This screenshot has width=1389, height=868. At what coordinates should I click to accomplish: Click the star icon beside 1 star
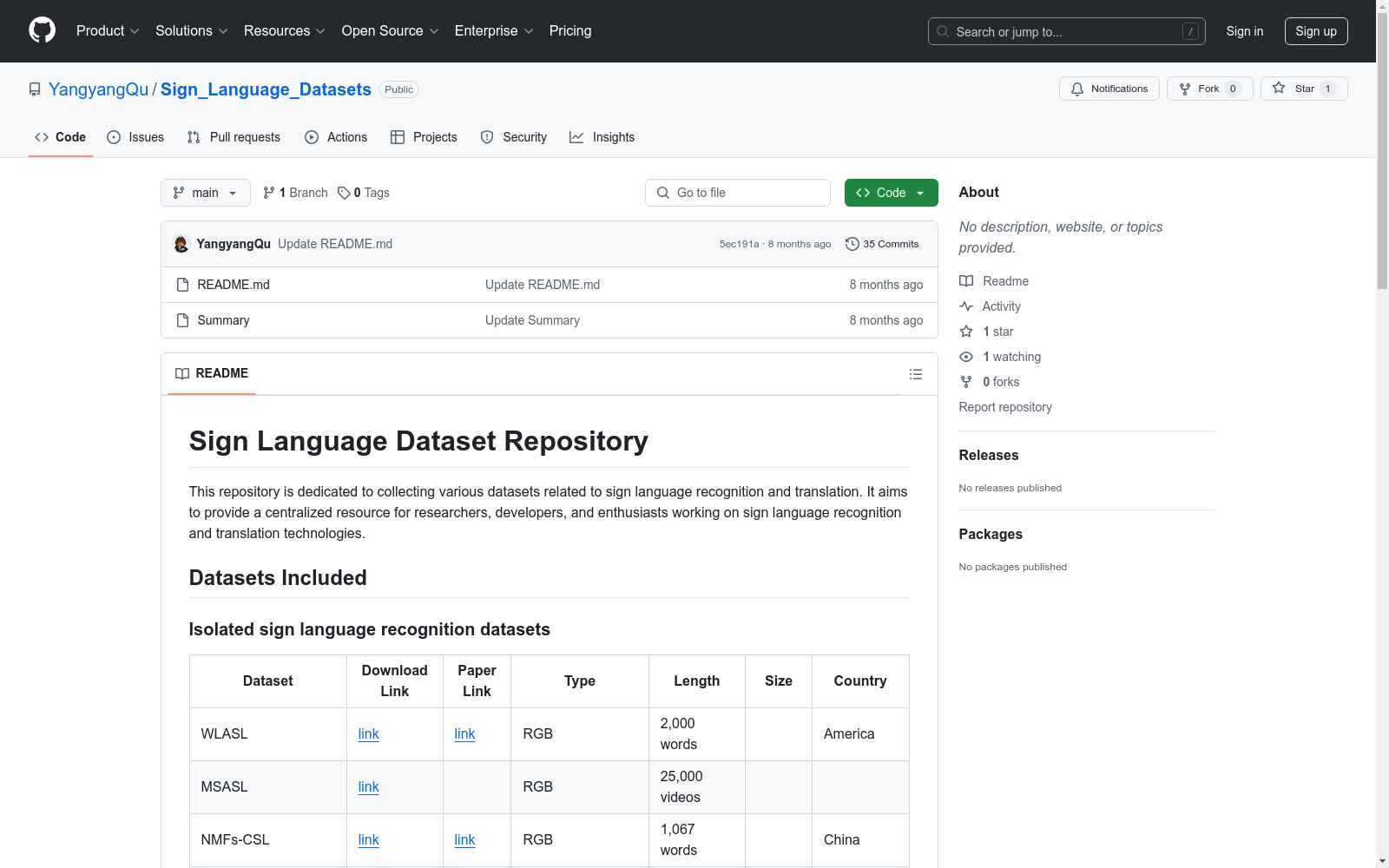click(x=966, y=332)
